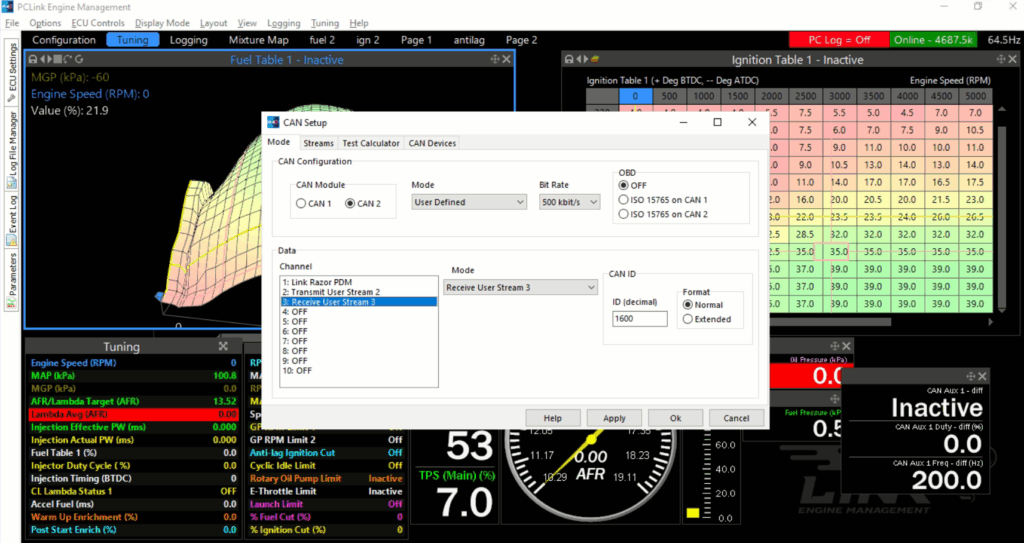Click the lock icon in Ignition Table 1 header
Image resolution: width=1024 pixels, height=543 pixels.
coord(569,59)
